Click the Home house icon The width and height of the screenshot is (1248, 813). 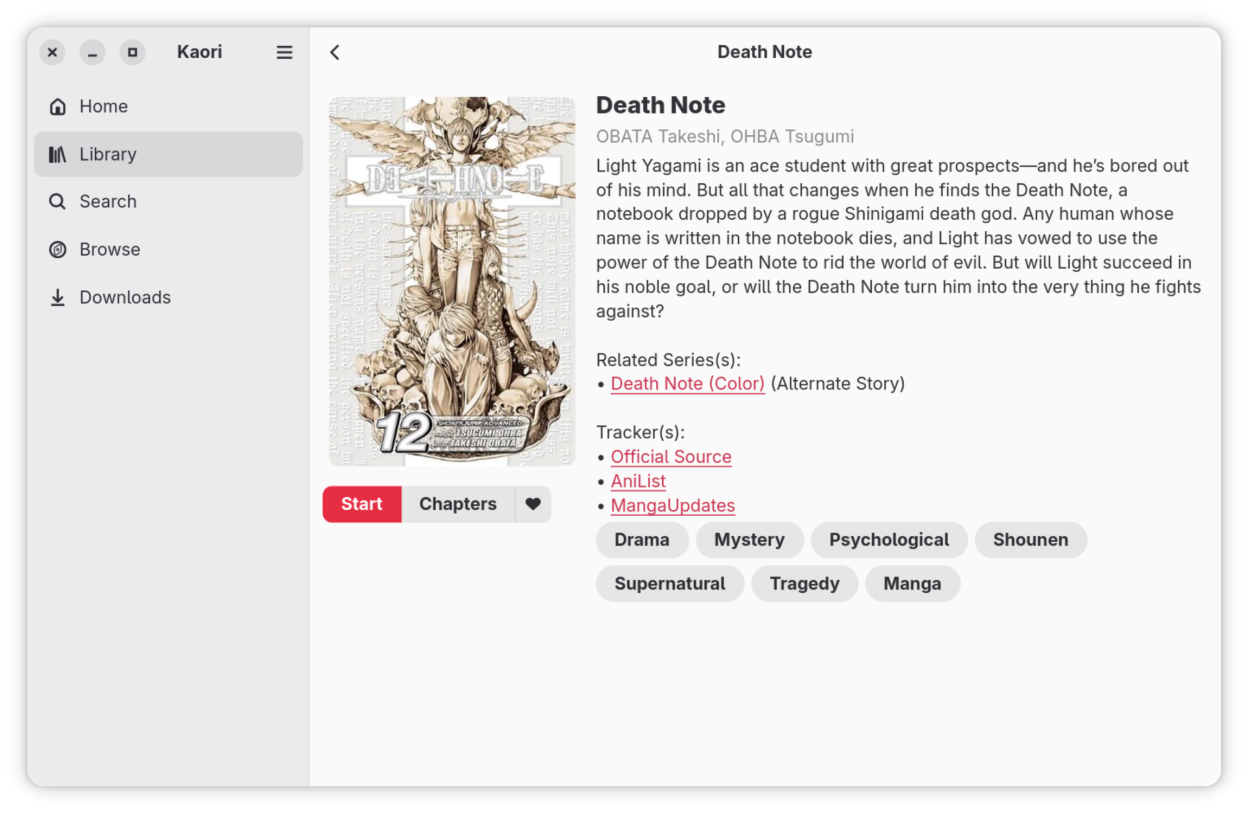pyautogui.click(x=58, y=106)
